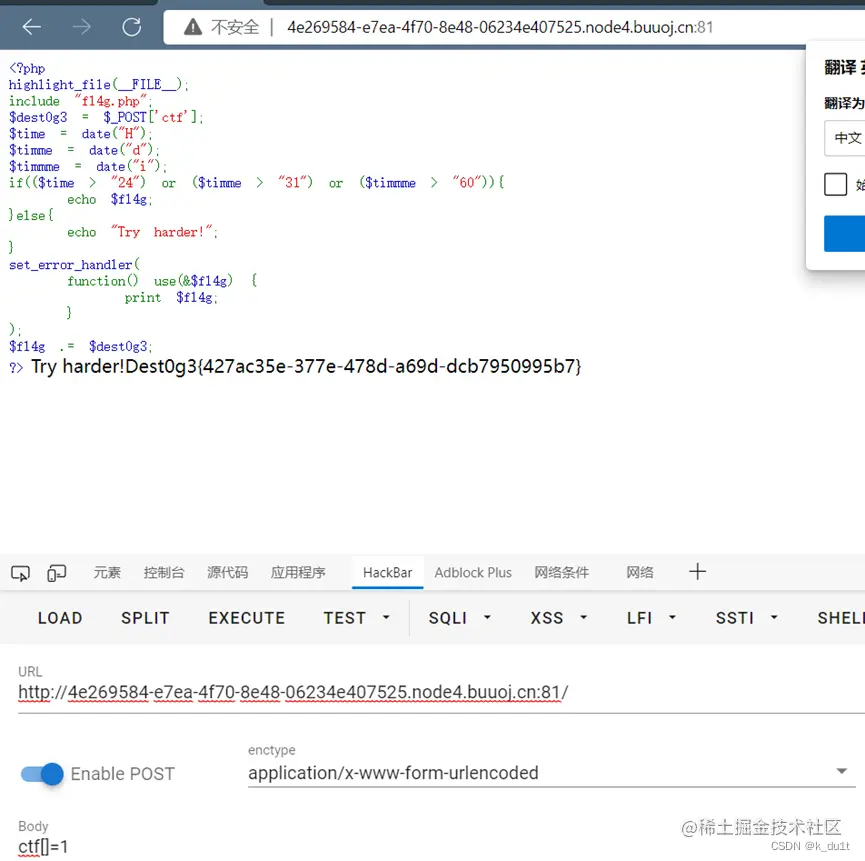
Task: Click the HackBar EXECUTE button
Action: pos(247,618)
